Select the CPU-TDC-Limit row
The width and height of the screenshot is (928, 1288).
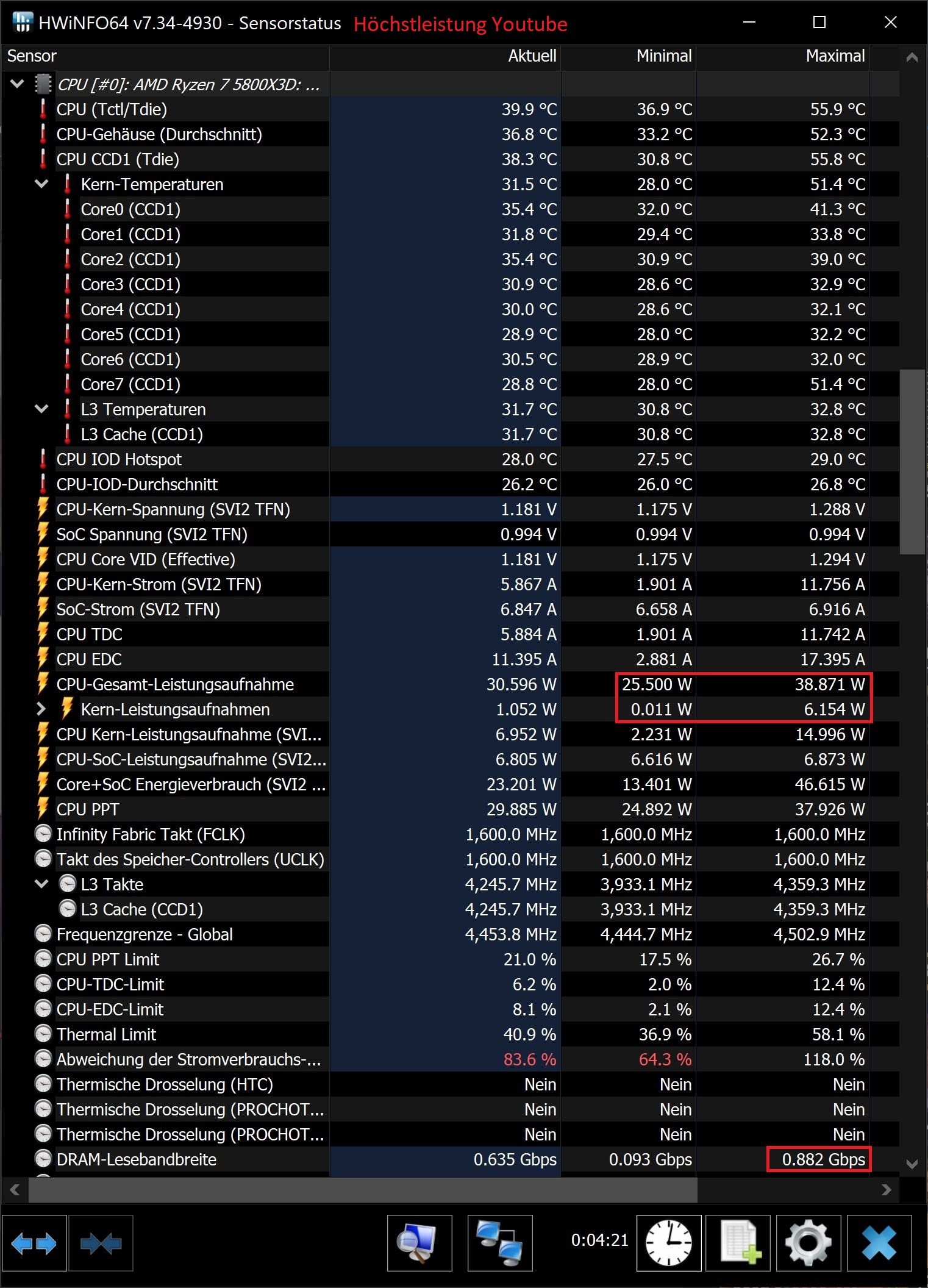450,984
